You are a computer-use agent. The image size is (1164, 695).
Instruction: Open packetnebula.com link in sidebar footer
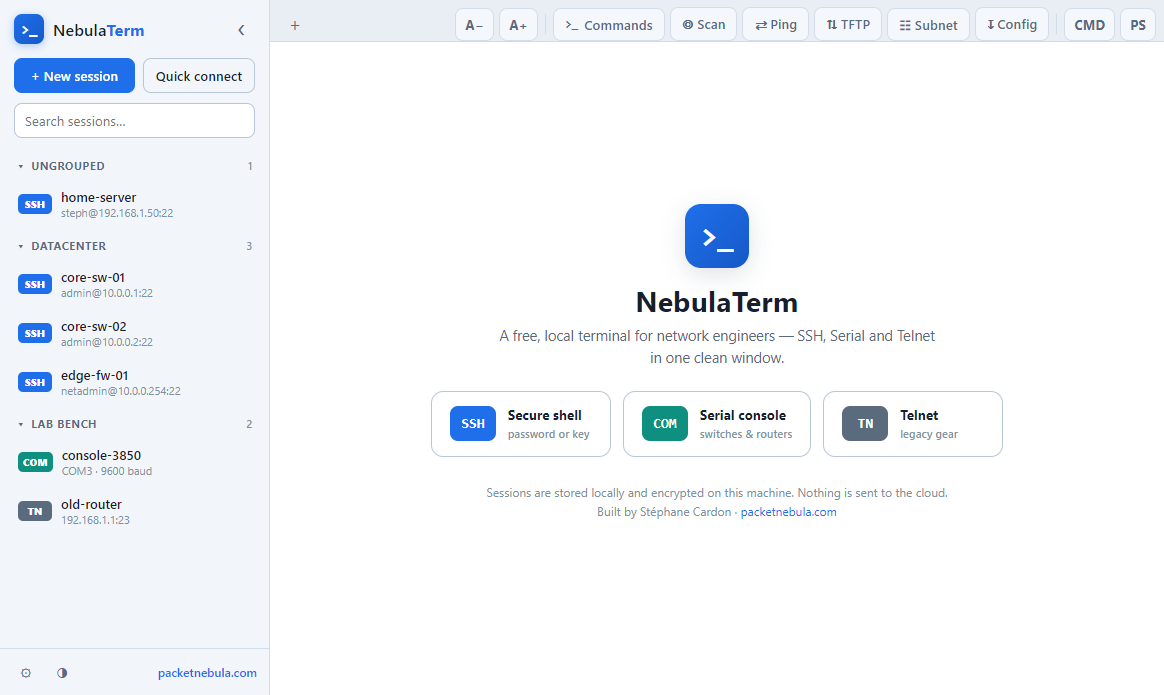[x=207, y=673]
